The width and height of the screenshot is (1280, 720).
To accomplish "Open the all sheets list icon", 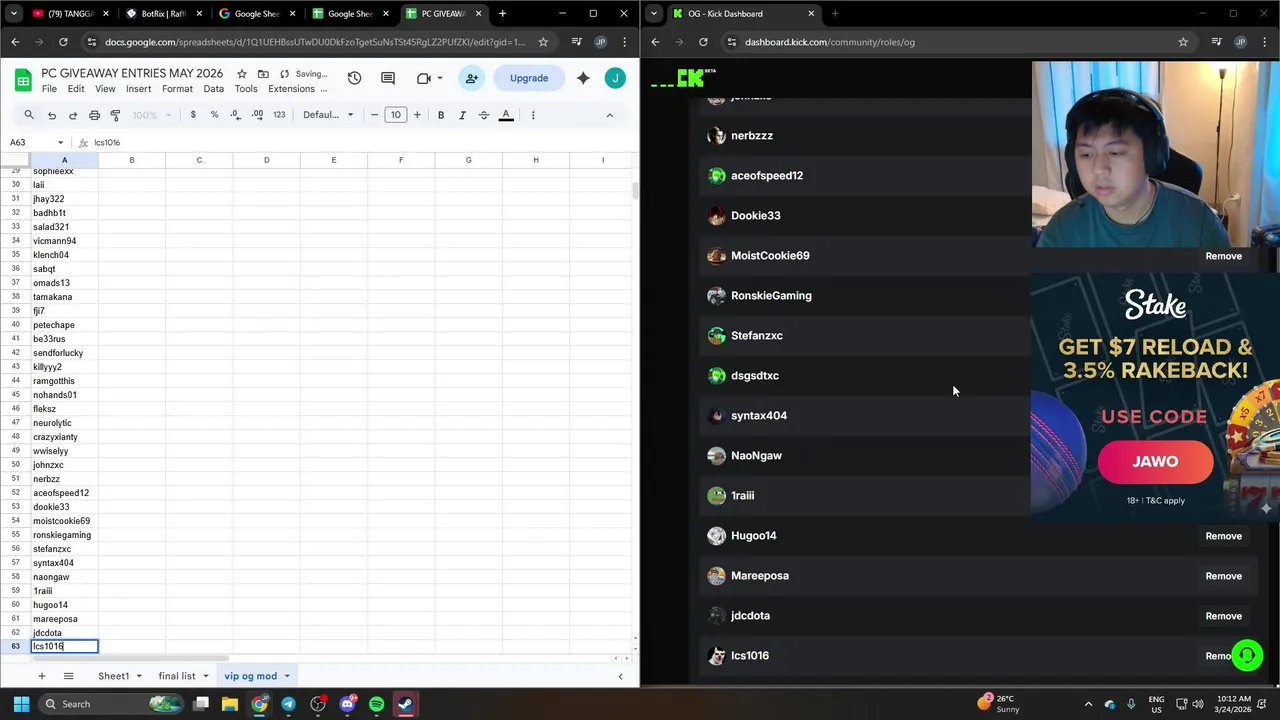I will [x=68, y=676].
